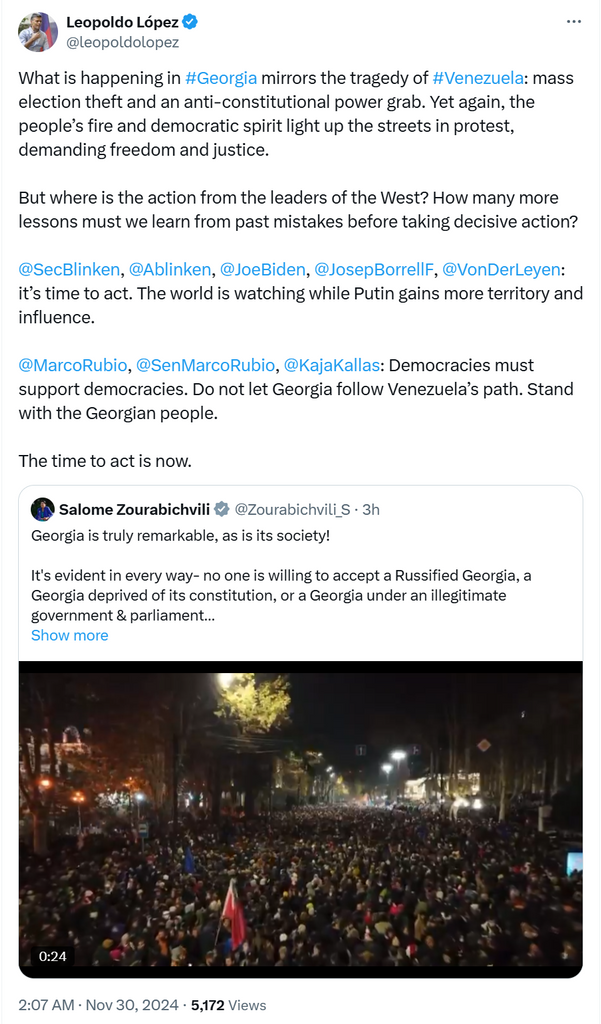This screenshot has width=601, height=1024.
Task: Open the #Georgia hashtag
Action: (221, 77)
